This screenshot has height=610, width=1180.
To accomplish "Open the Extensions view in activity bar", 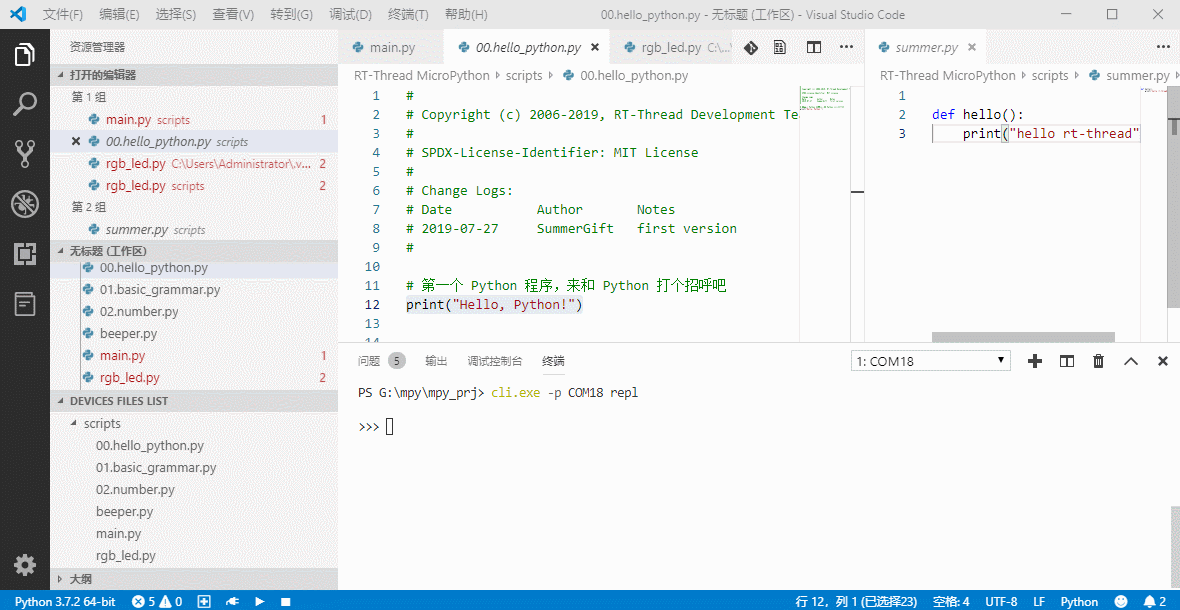I will (25, 254).
